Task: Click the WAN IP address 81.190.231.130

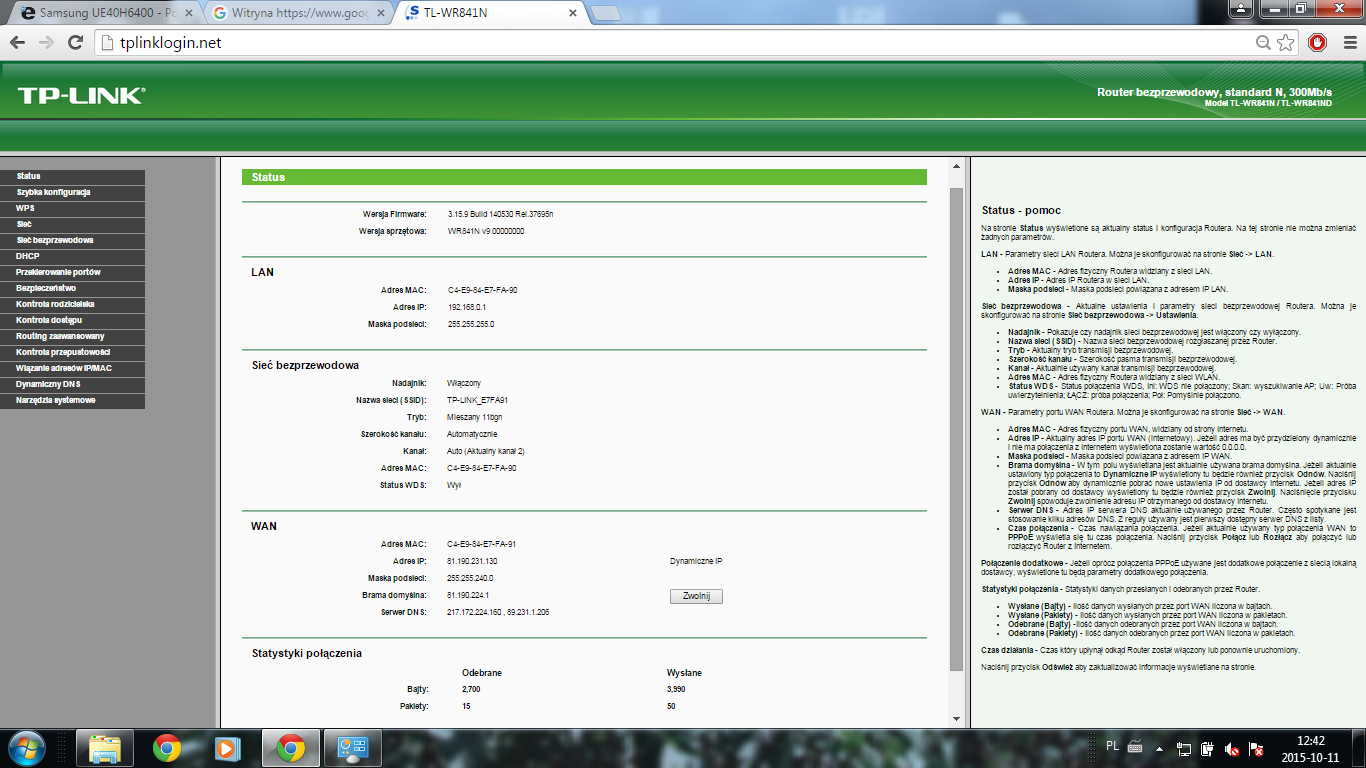Action: [x=472, y=561]
